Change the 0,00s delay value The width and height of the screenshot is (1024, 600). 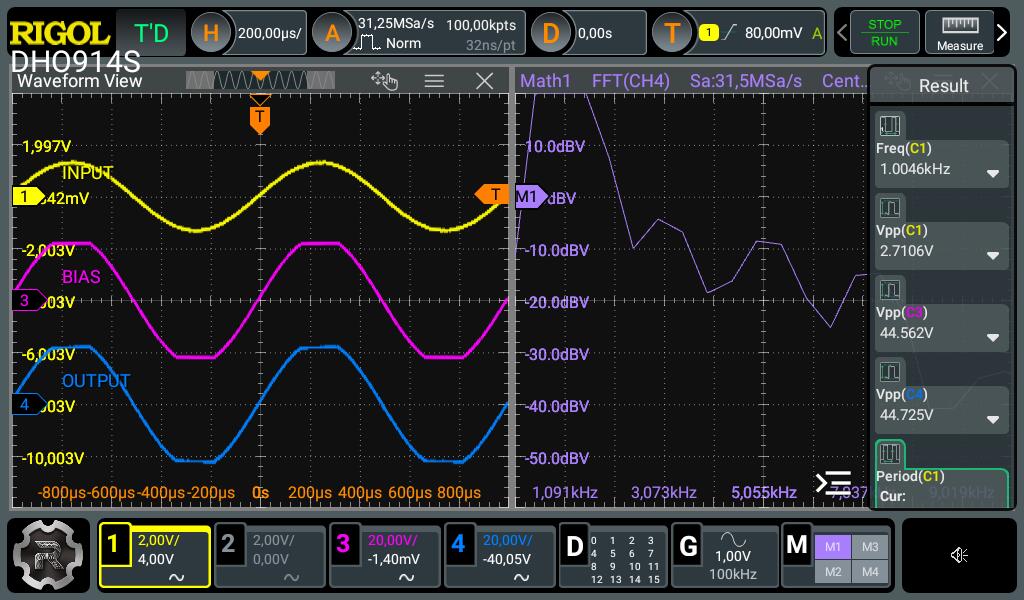coord(594,33)
